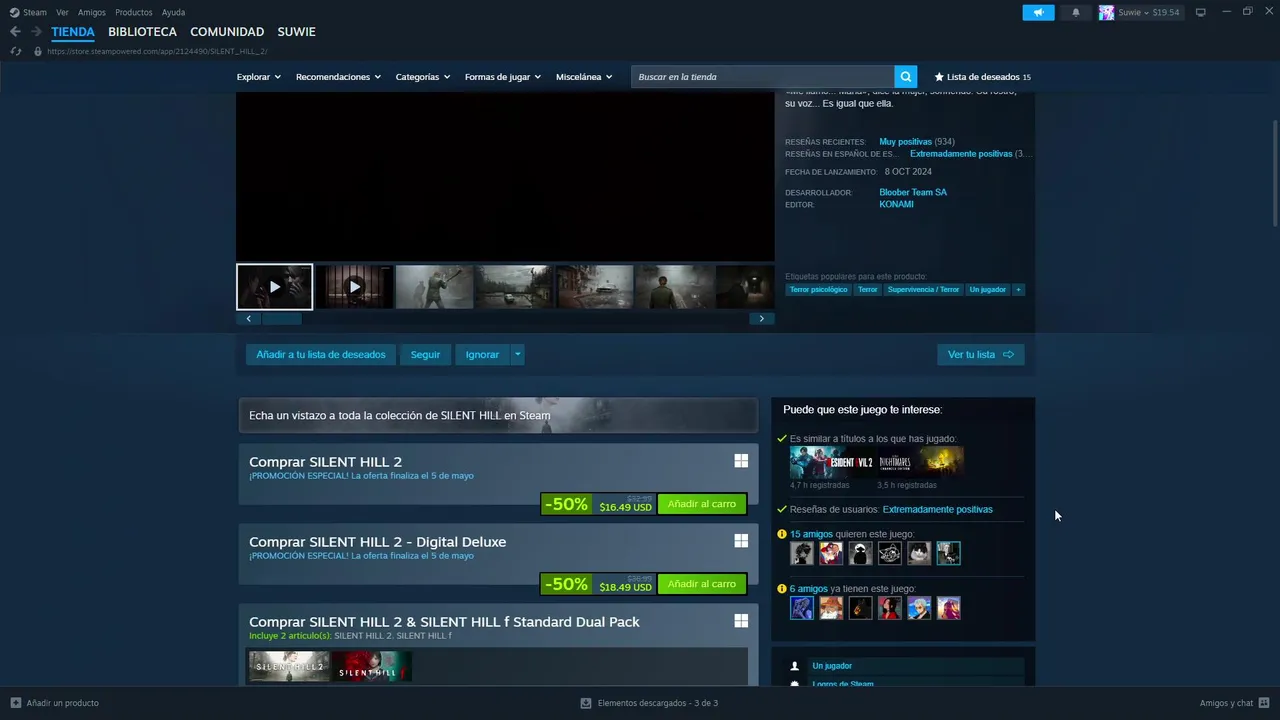Open the Formas de jugar dropdown
This screenshot has height=720, width=1280.
click(502, 77)
